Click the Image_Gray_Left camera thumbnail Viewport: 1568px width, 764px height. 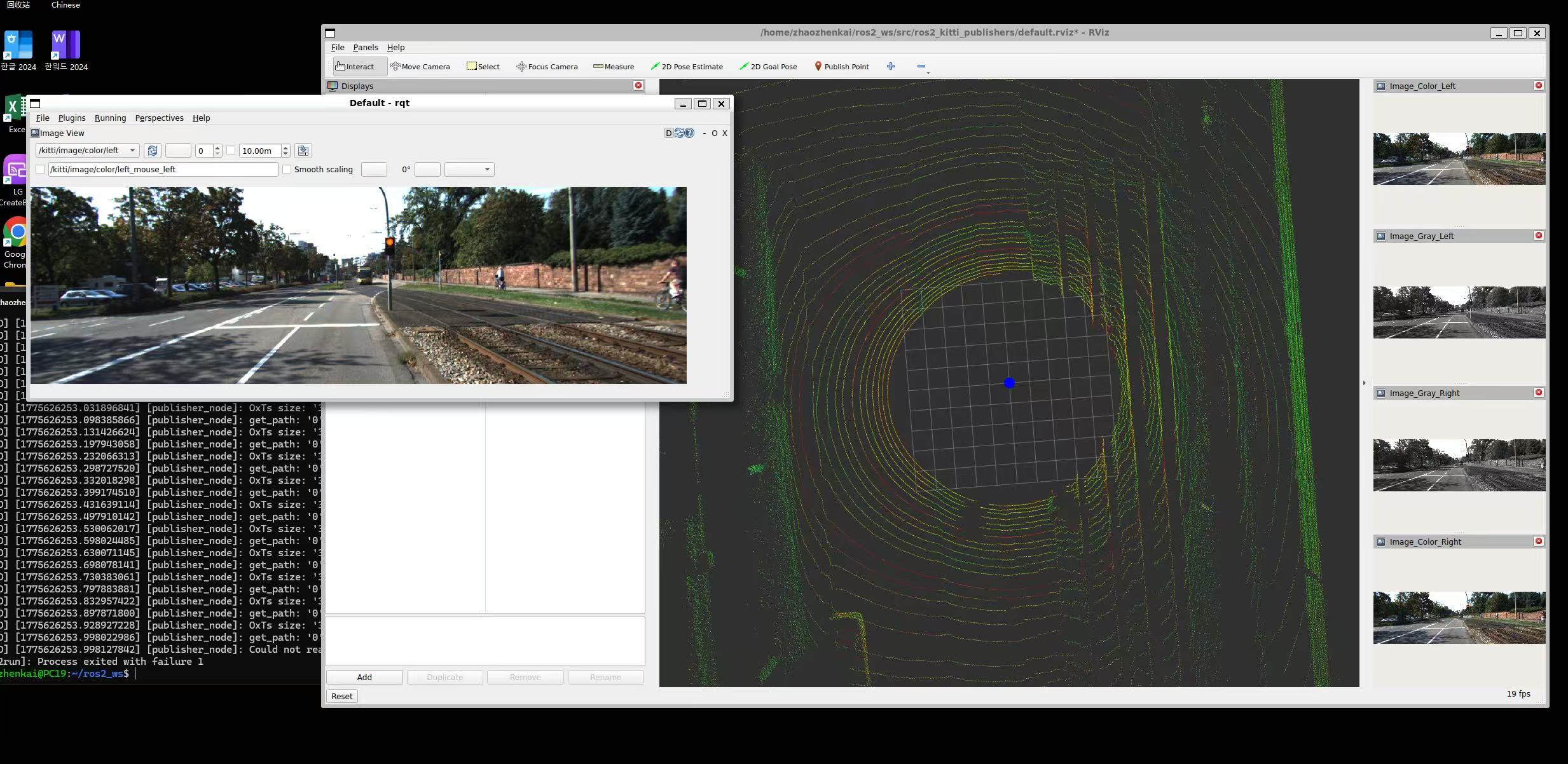coord(1459,312)
